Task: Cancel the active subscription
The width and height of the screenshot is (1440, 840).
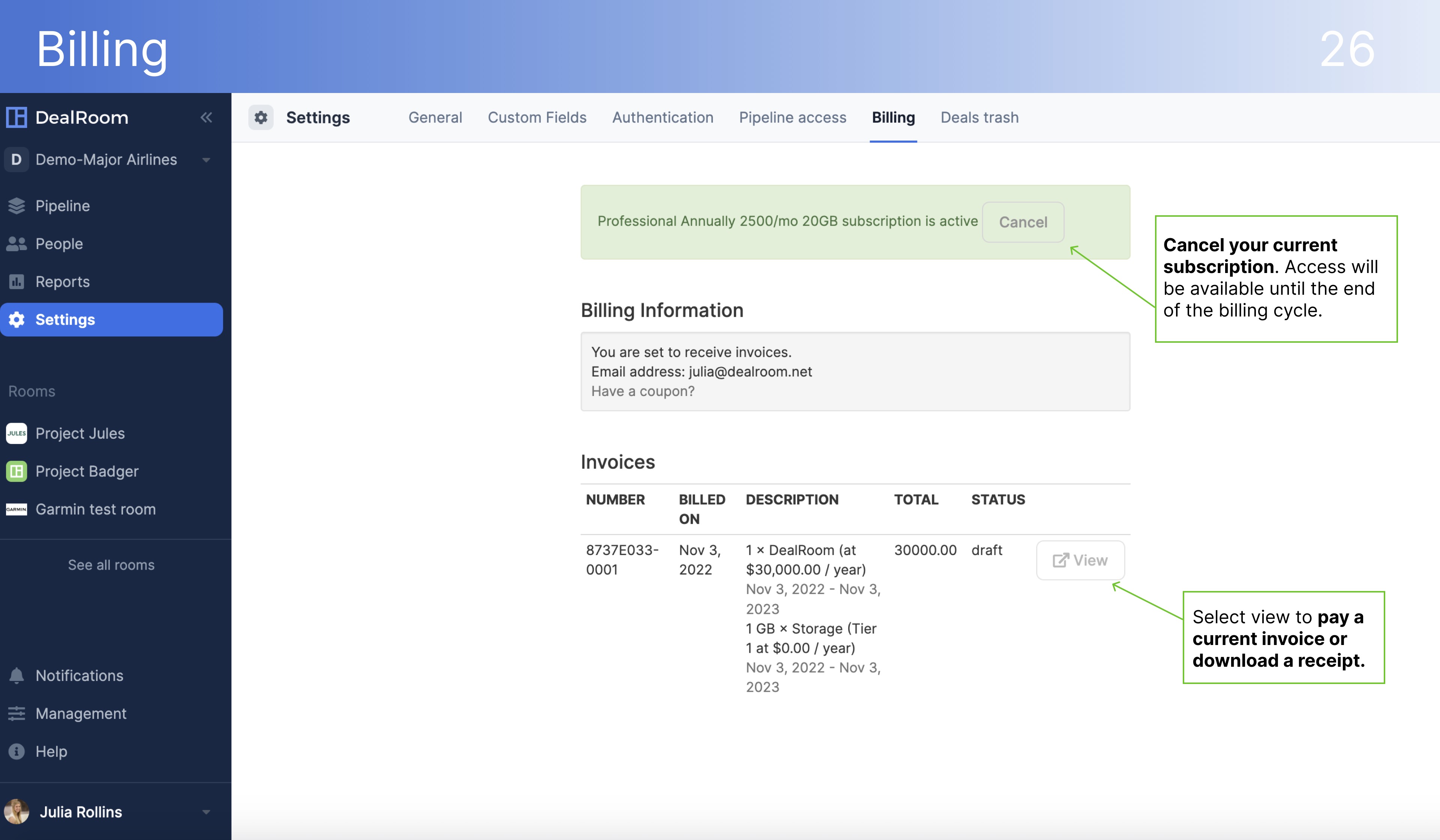Action: click(x=1023, y=222)
